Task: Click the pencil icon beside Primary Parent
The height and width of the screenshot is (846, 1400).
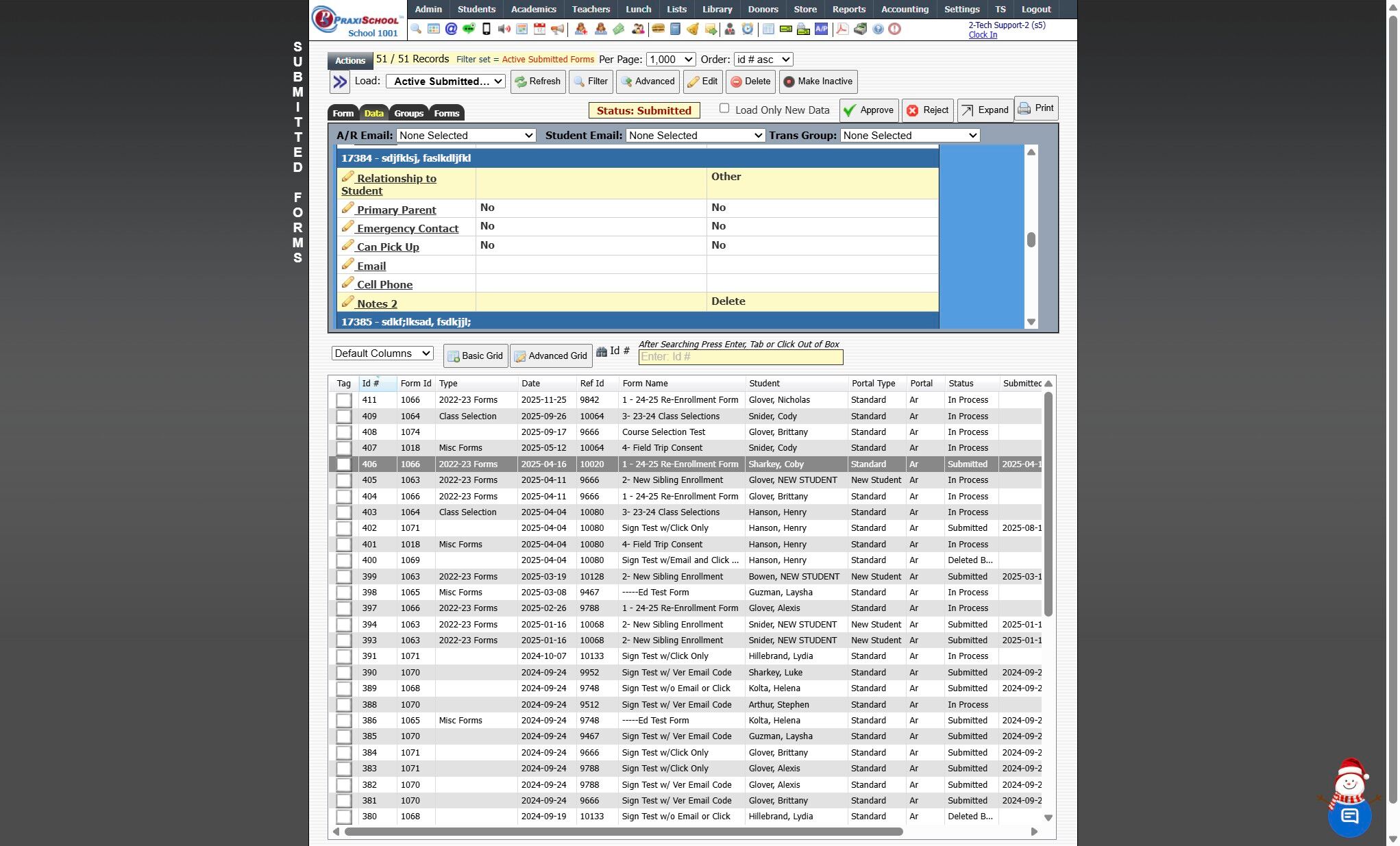Action: pyautogui.click(x=348, y=208)
